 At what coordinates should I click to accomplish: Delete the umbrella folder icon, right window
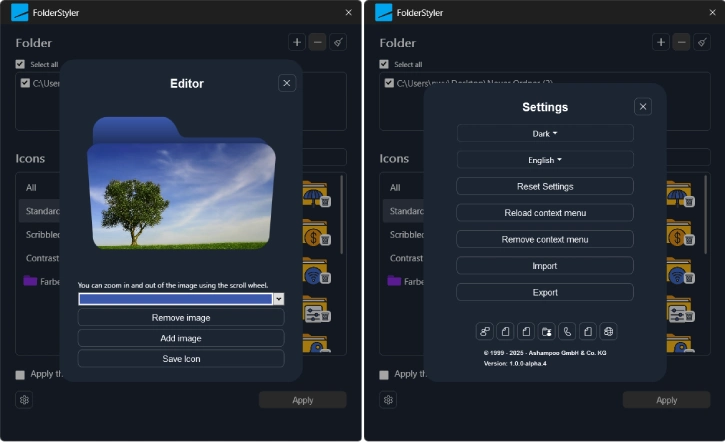[689, 202]
